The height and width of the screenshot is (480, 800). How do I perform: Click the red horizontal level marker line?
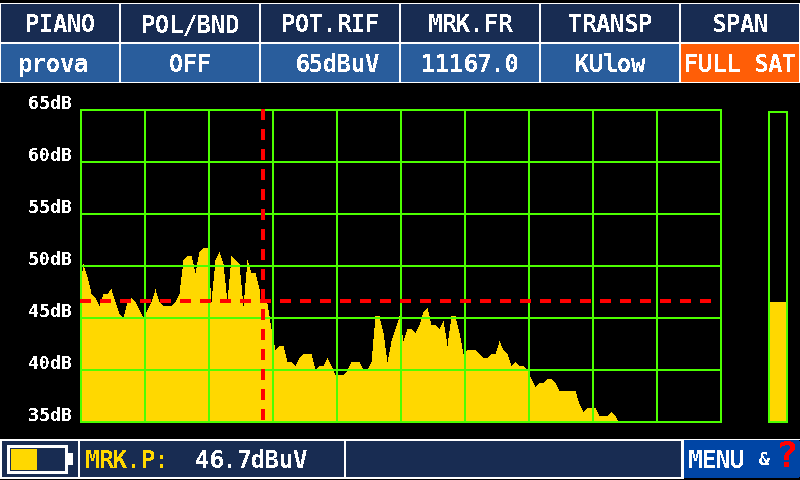[396, 301]
